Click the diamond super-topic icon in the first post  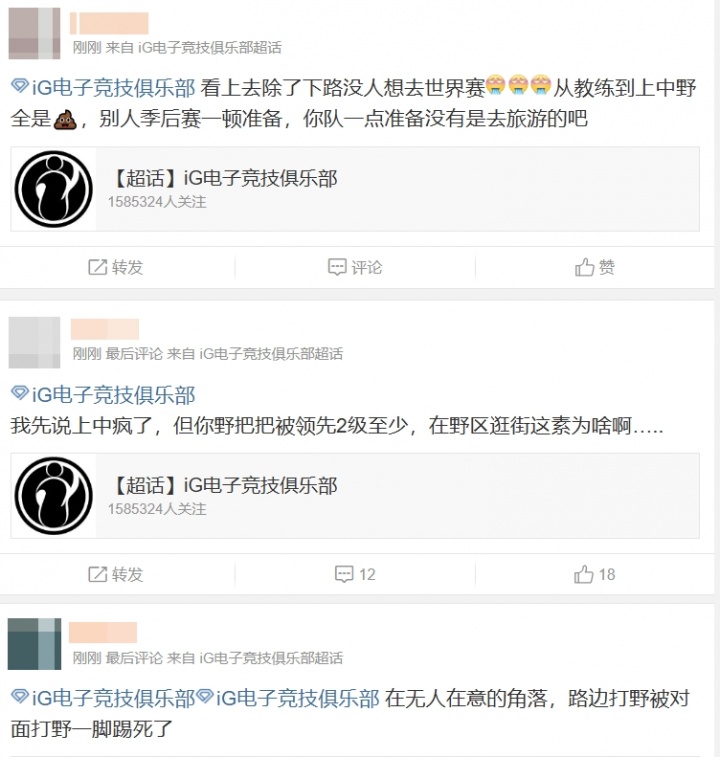click(20, 87)
